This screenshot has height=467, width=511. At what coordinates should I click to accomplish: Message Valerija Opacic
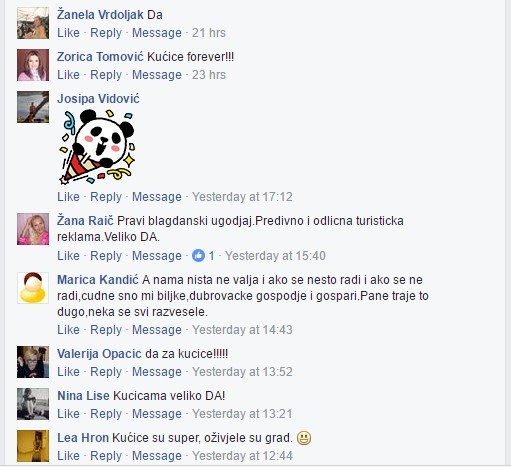click(x=157, y=372)
